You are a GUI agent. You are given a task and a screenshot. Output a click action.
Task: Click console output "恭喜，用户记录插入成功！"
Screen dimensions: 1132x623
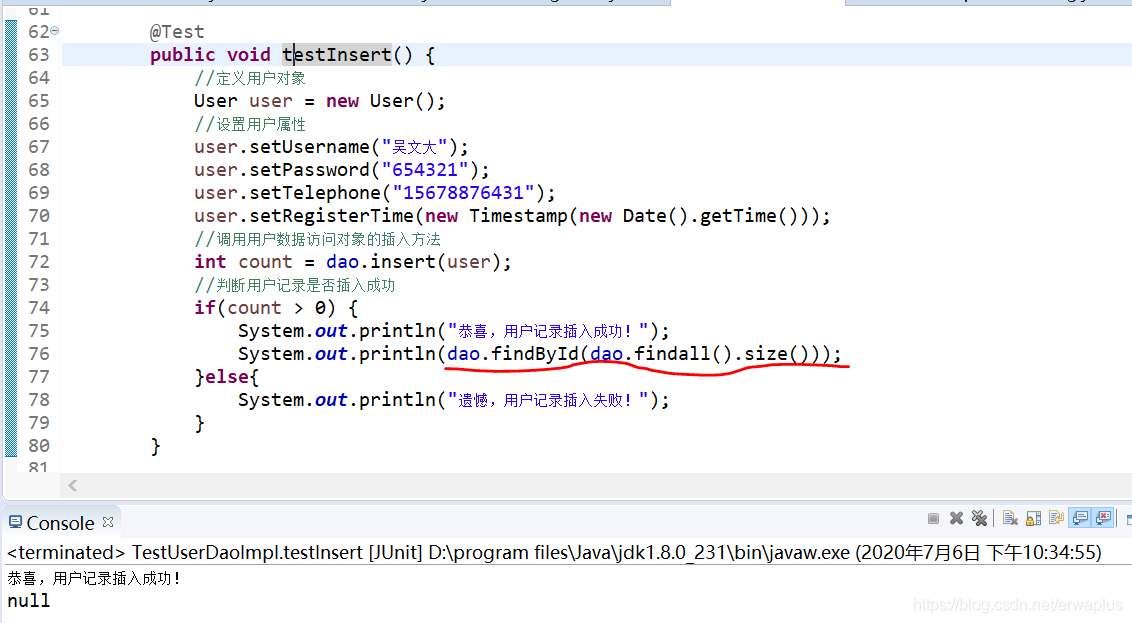pyautogui.click(x=94, y=578)
